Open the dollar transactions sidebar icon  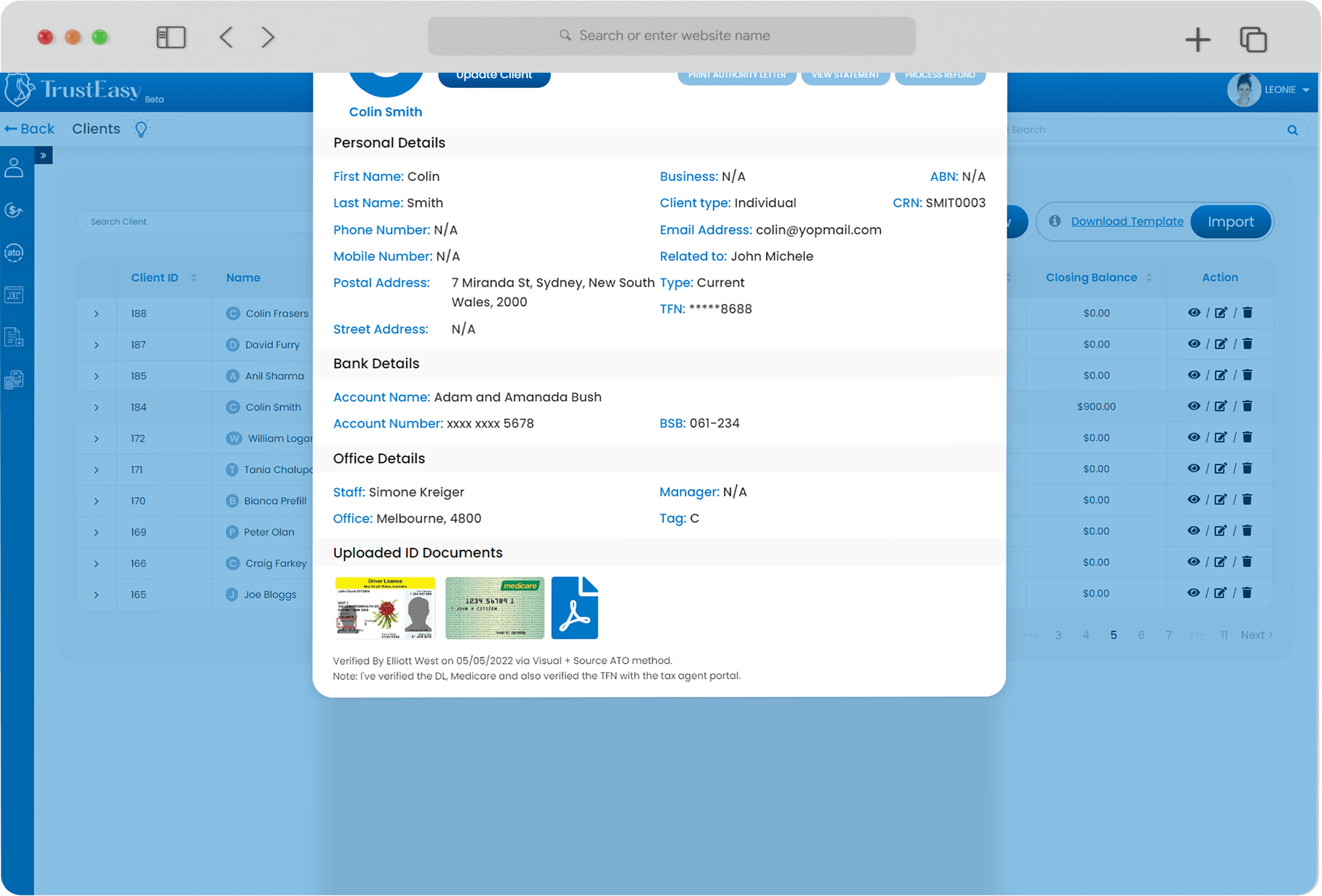coord(14,210)
